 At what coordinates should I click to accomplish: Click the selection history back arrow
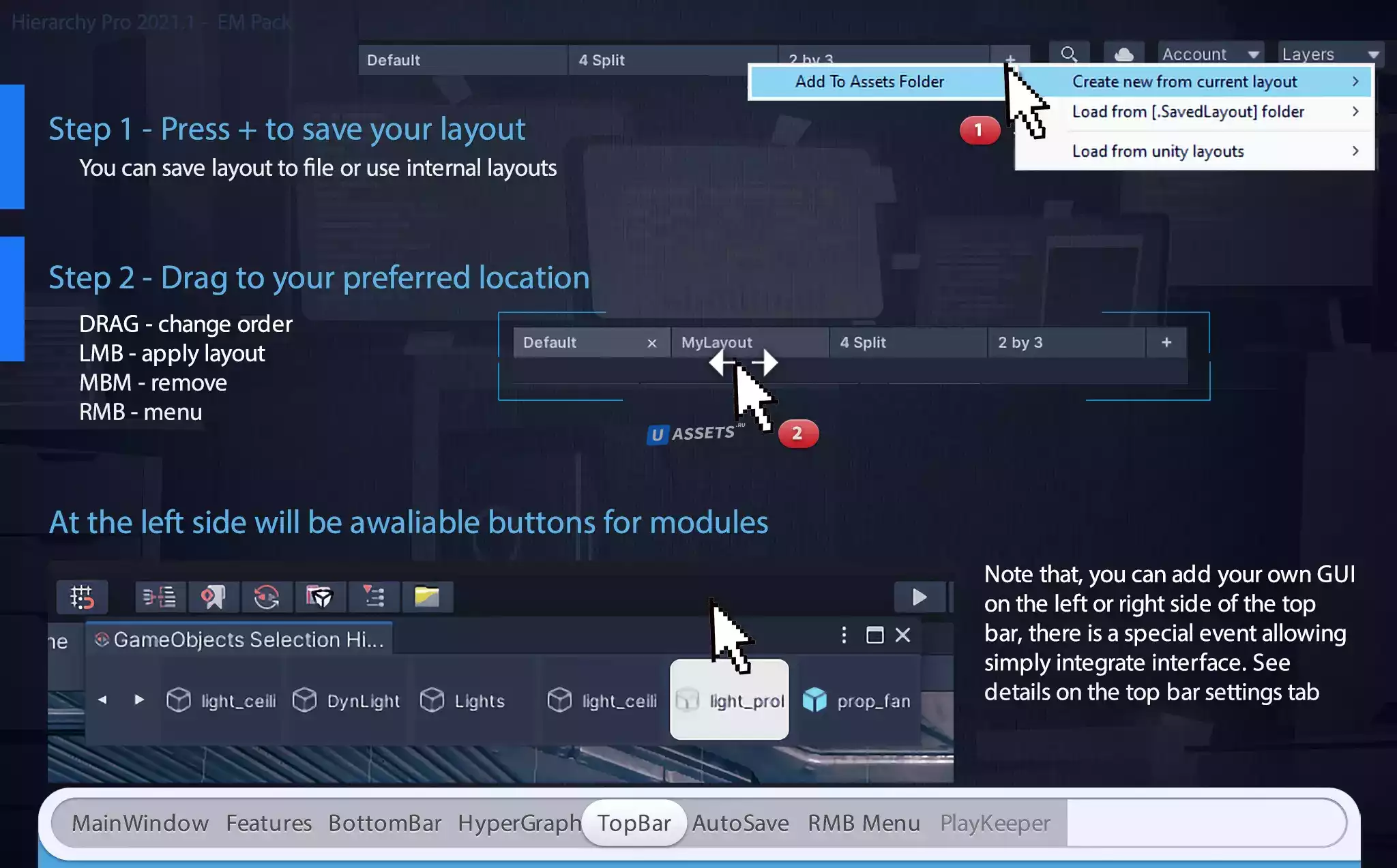pyautogui.click(x=102, y=700)
